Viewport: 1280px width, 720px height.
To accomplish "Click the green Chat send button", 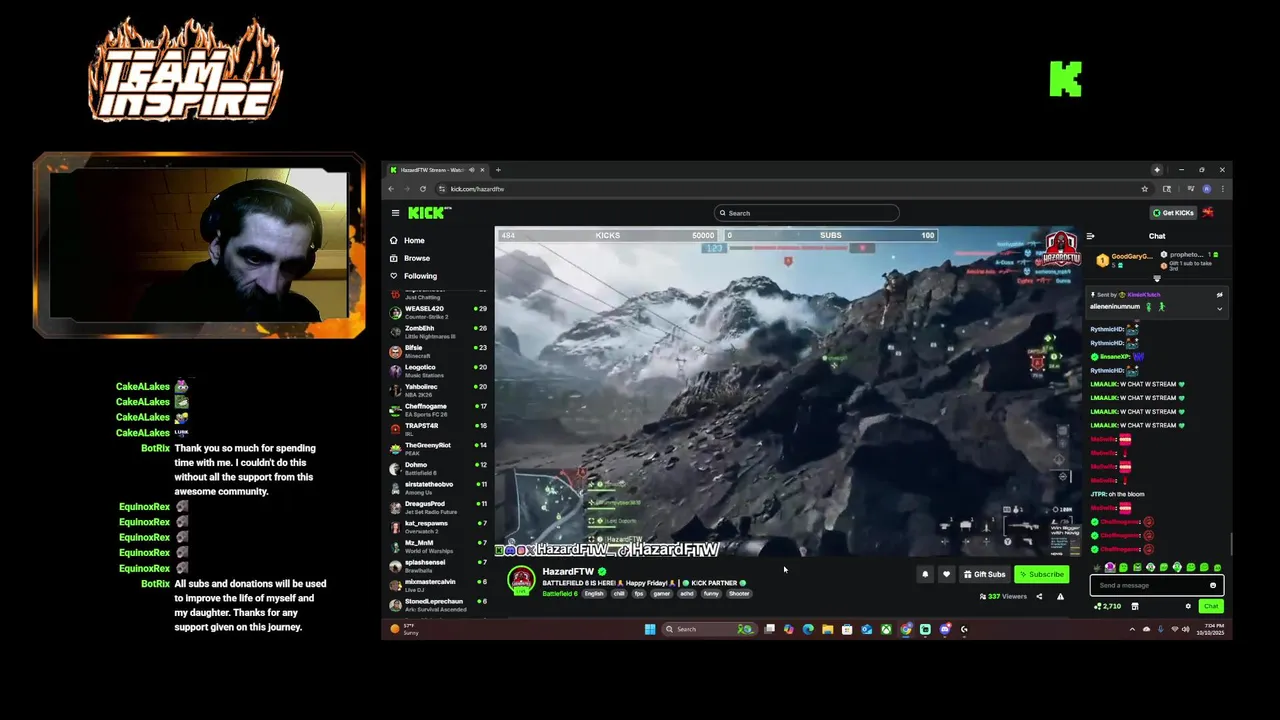I will click(1211, 606).
